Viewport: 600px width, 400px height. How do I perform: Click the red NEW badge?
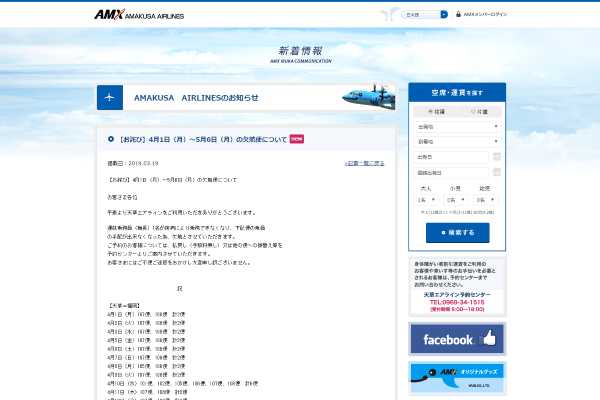click(x=297, y=139)
